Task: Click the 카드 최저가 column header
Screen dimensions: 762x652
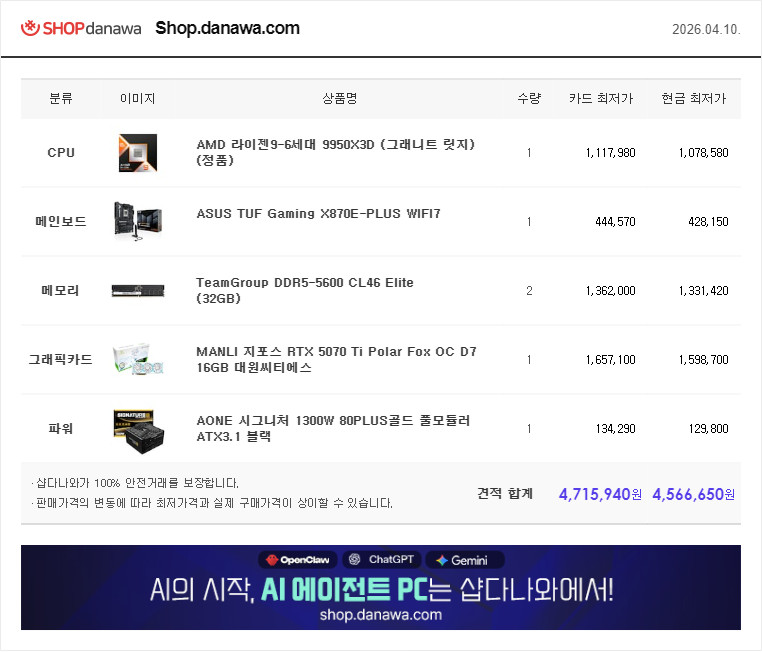Action: pyautogui.click(x=601, y=99)
